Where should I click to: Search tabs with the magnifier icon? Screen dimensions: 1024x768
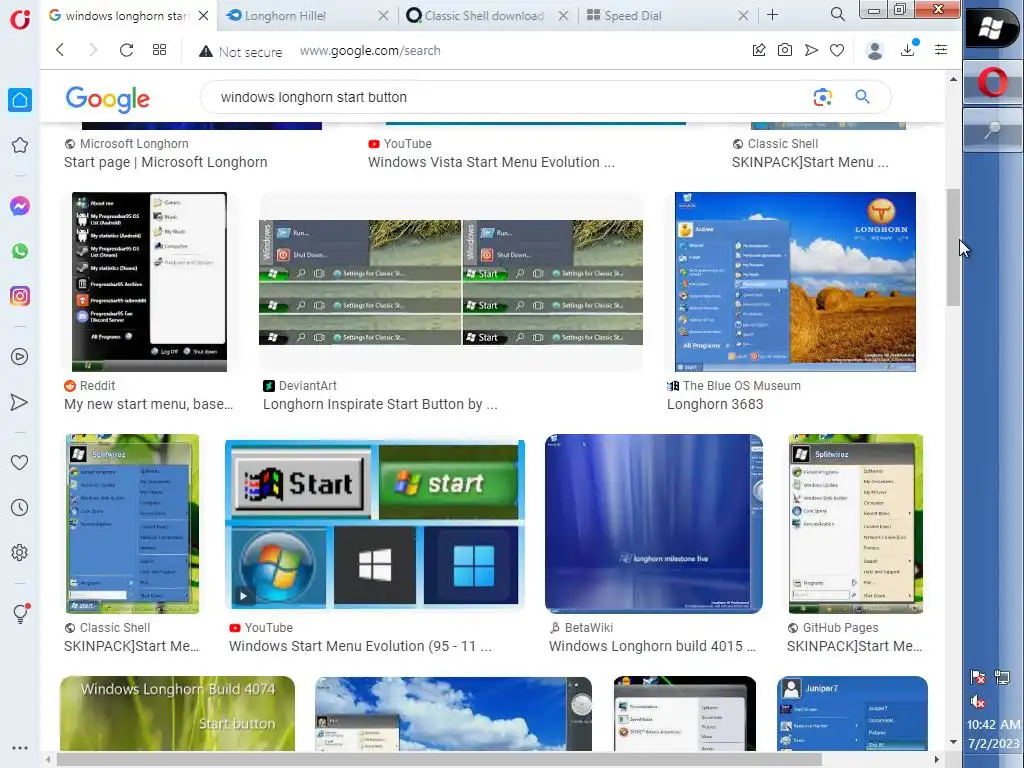(x=838, y=14)
